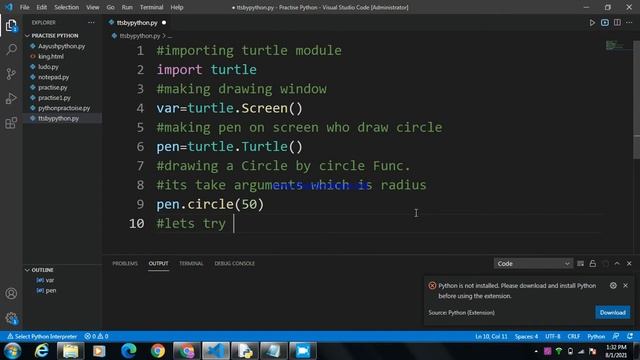Viewport: 640px width, 360px height.
Task: Clear the output panel
Action: click(580, 264)
